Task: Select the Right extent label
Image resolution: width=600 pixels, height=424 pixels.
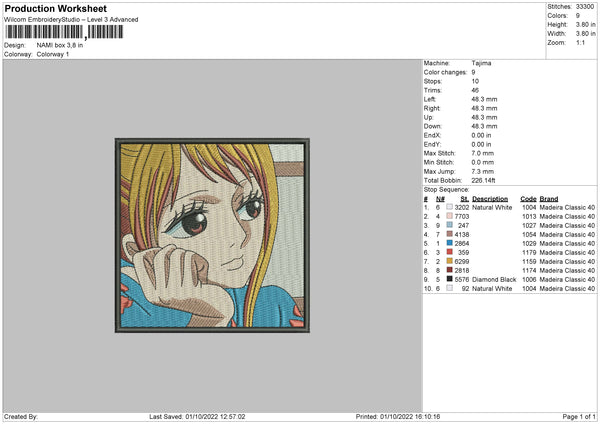Action: (432, 108)
